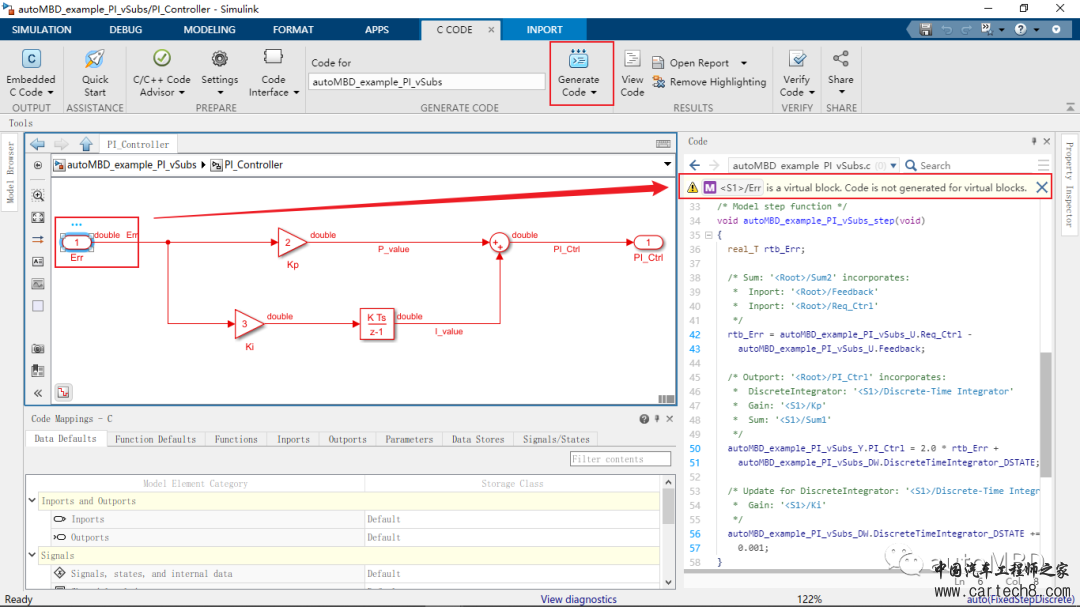This screenshot has height=607, width=1080.
Task: Add an annotation from the palette
Action: [38, 262]
